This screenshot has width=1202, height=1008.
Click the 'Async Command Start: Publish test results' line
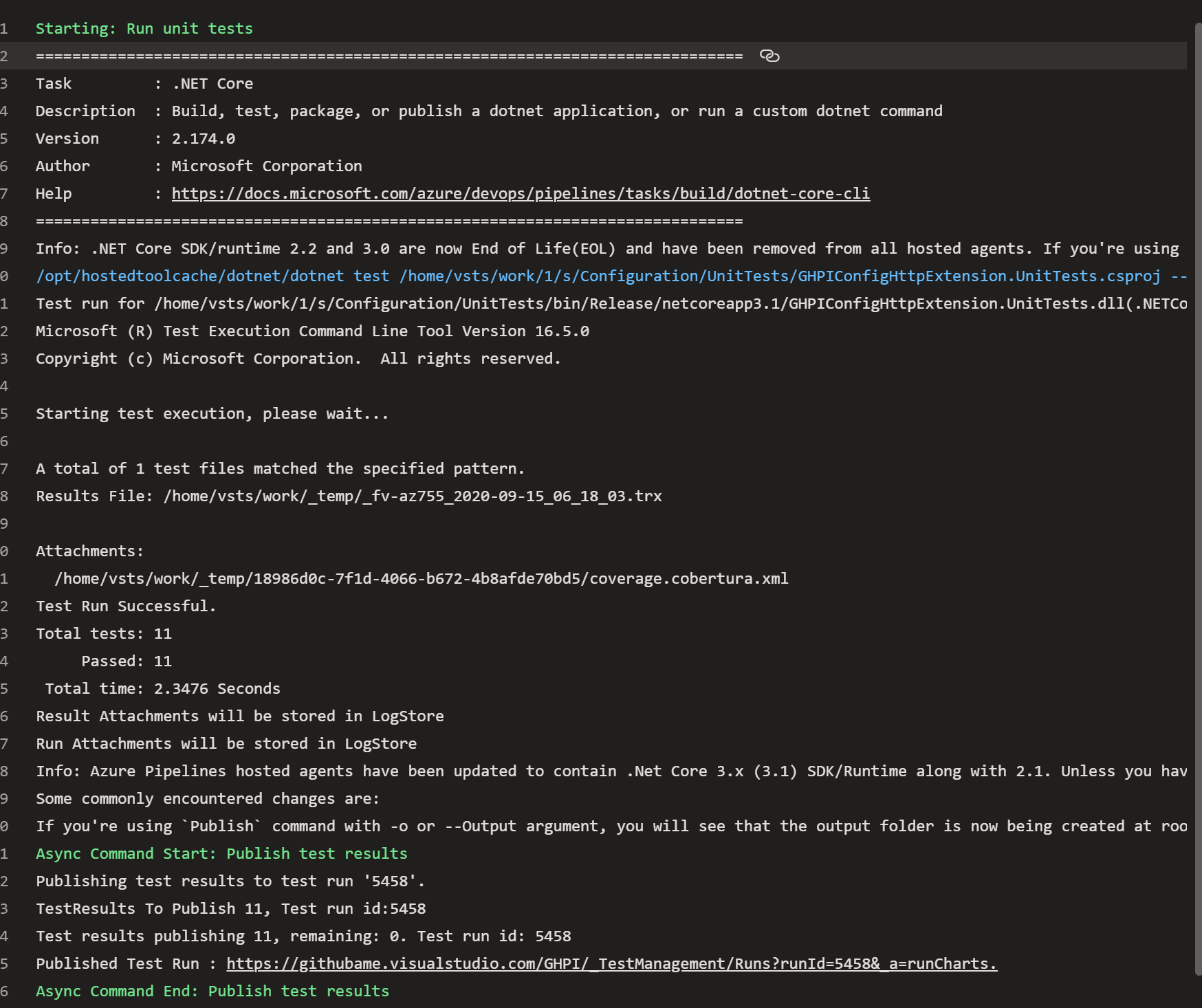221,853
